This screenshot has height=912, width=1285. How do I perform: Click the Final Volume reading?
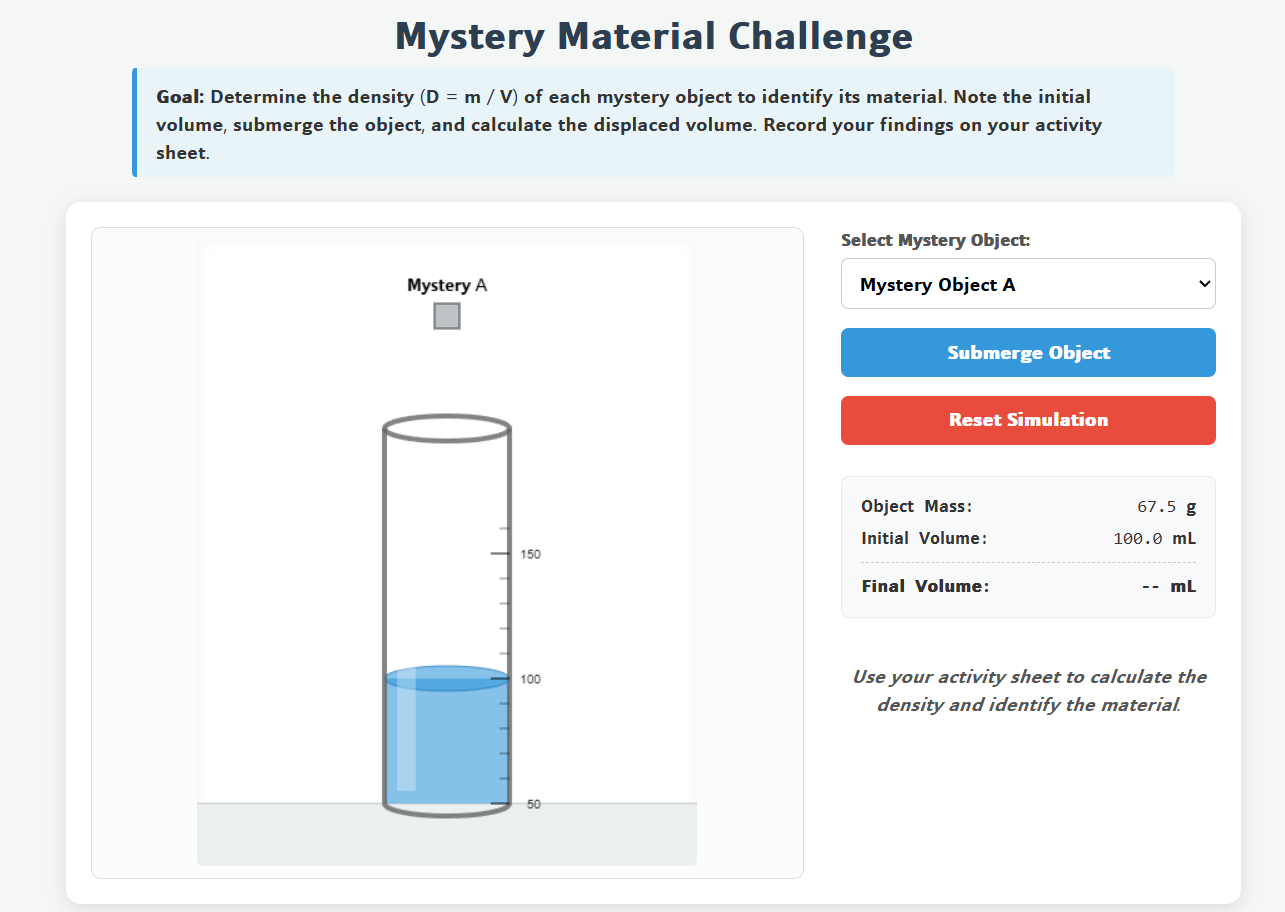(x=1168, y=586)
